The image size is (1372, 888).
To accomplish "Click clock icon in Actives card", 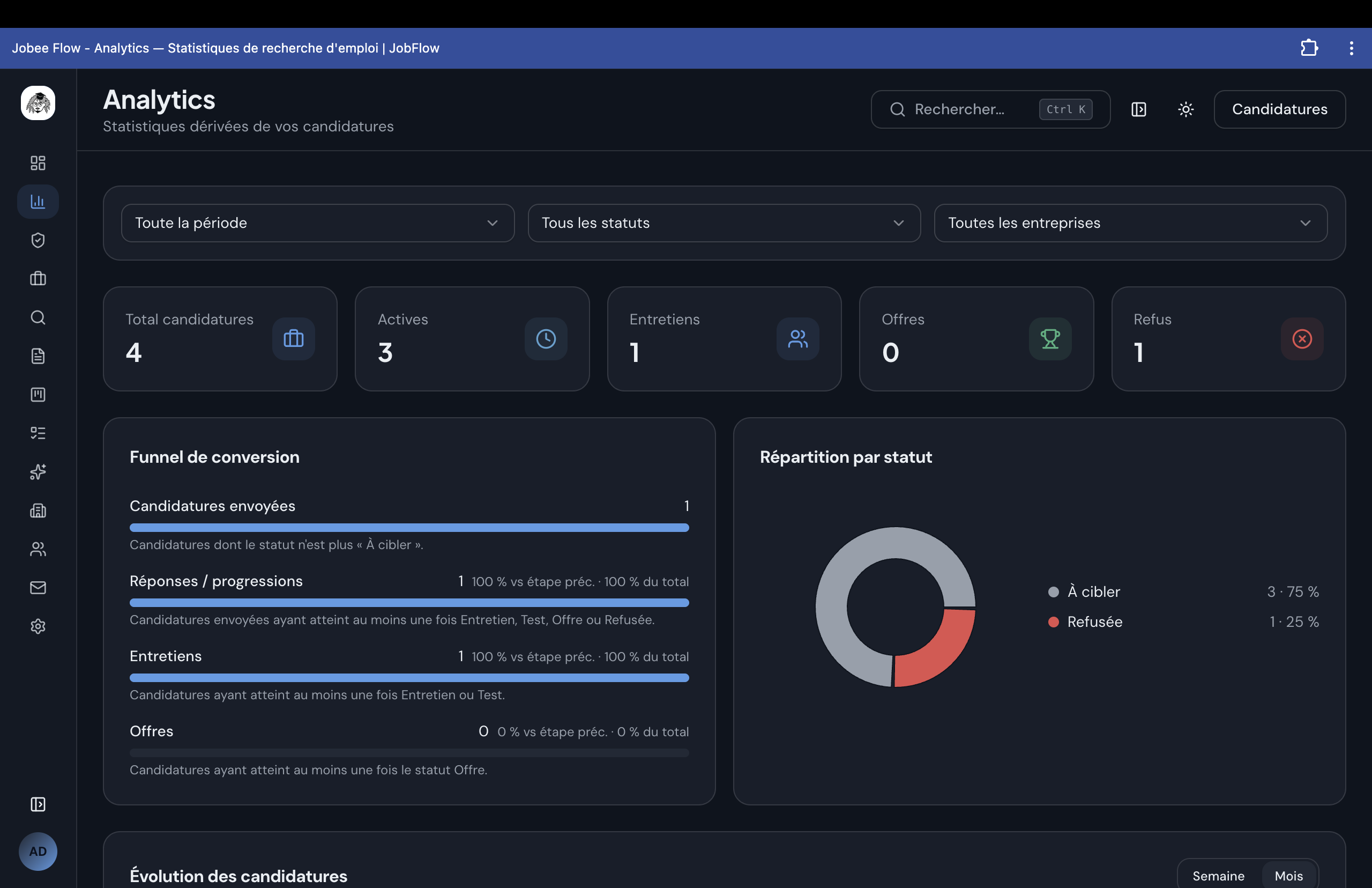I will (x=546, y=339).
